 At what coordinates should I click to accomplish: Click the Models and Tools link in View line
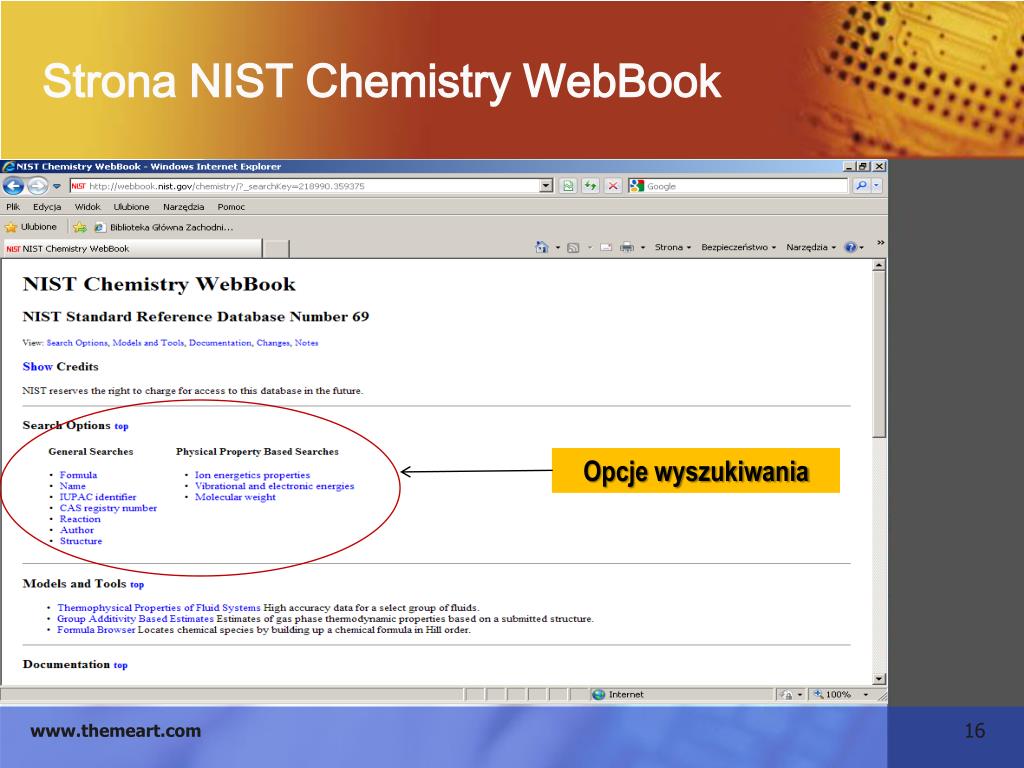[148, 343]
